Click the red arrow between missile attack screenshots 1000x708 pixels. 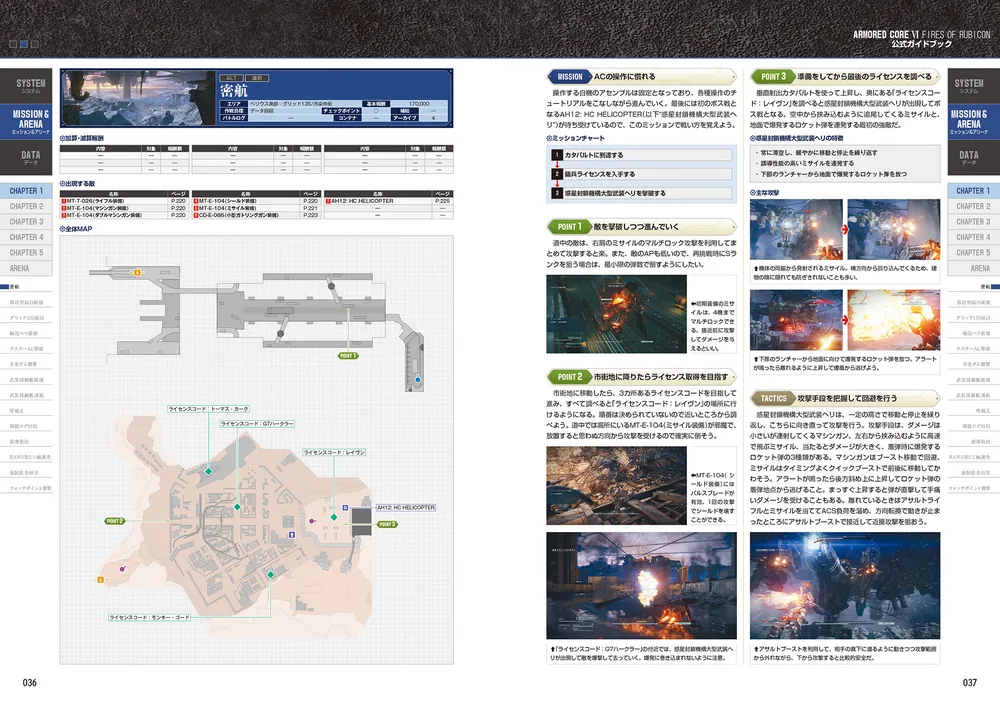(x=845, y=229)
